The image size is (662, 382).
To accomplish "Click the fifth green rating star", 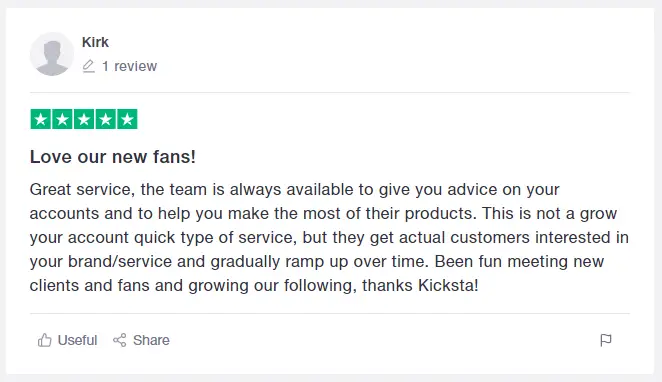I will point(127,119).
